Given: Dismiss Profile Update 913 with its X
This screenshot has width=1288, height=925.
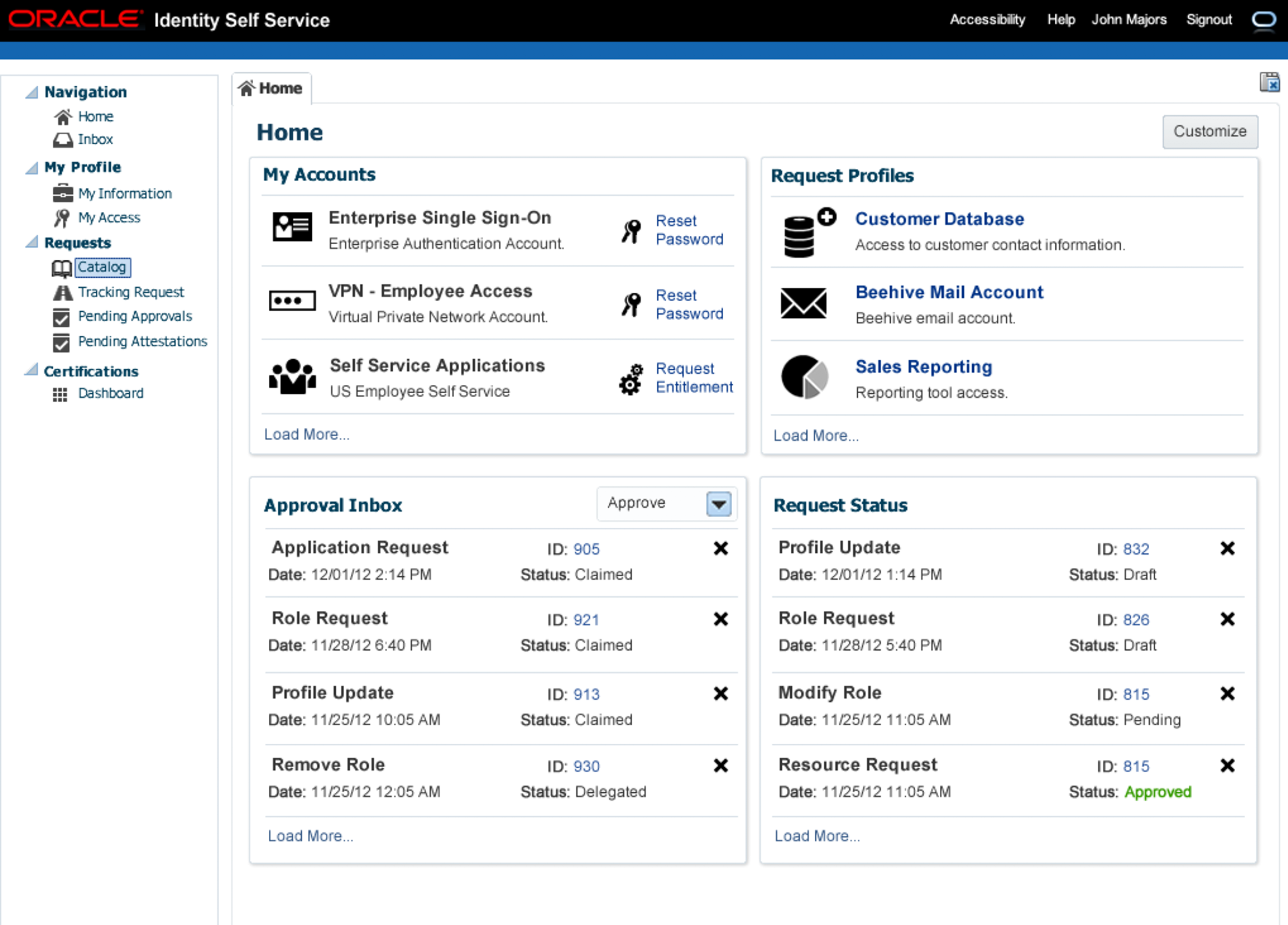Looking at the screenshot, I should (720, 694).
